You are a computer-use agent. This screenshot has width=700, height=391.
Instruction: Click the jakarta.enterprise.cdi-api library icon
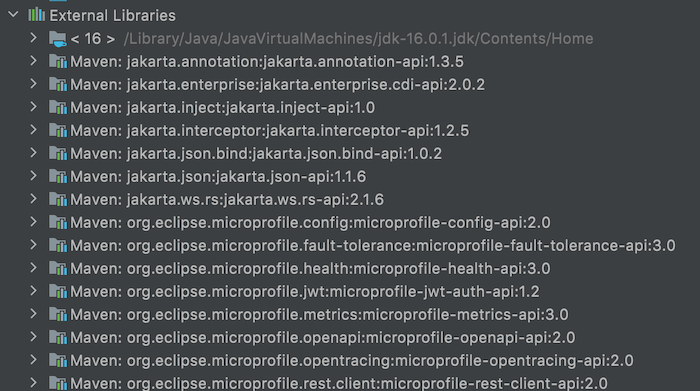pos(58,84)
